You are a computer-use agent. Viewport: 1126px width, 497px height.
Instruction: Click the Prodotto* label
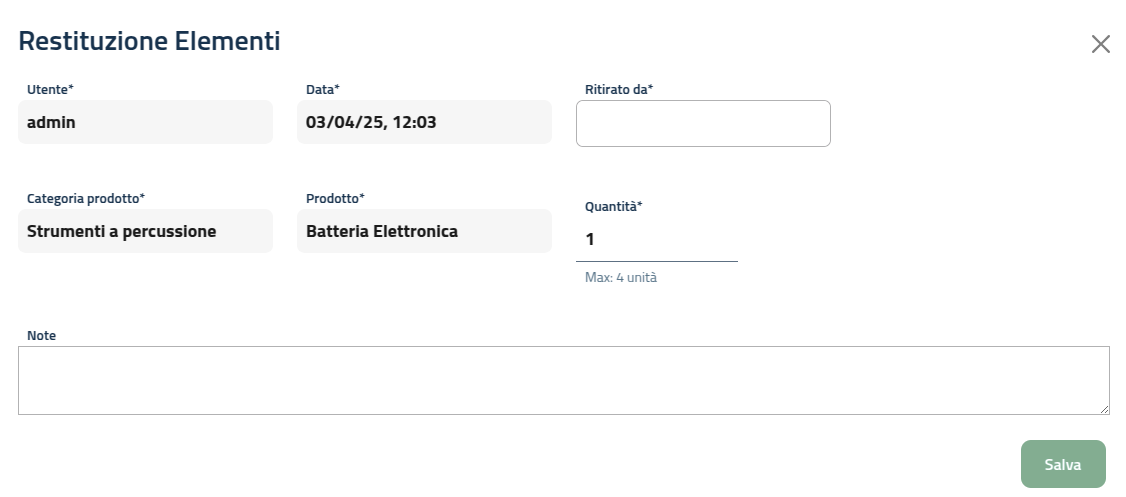click(335, 198)
